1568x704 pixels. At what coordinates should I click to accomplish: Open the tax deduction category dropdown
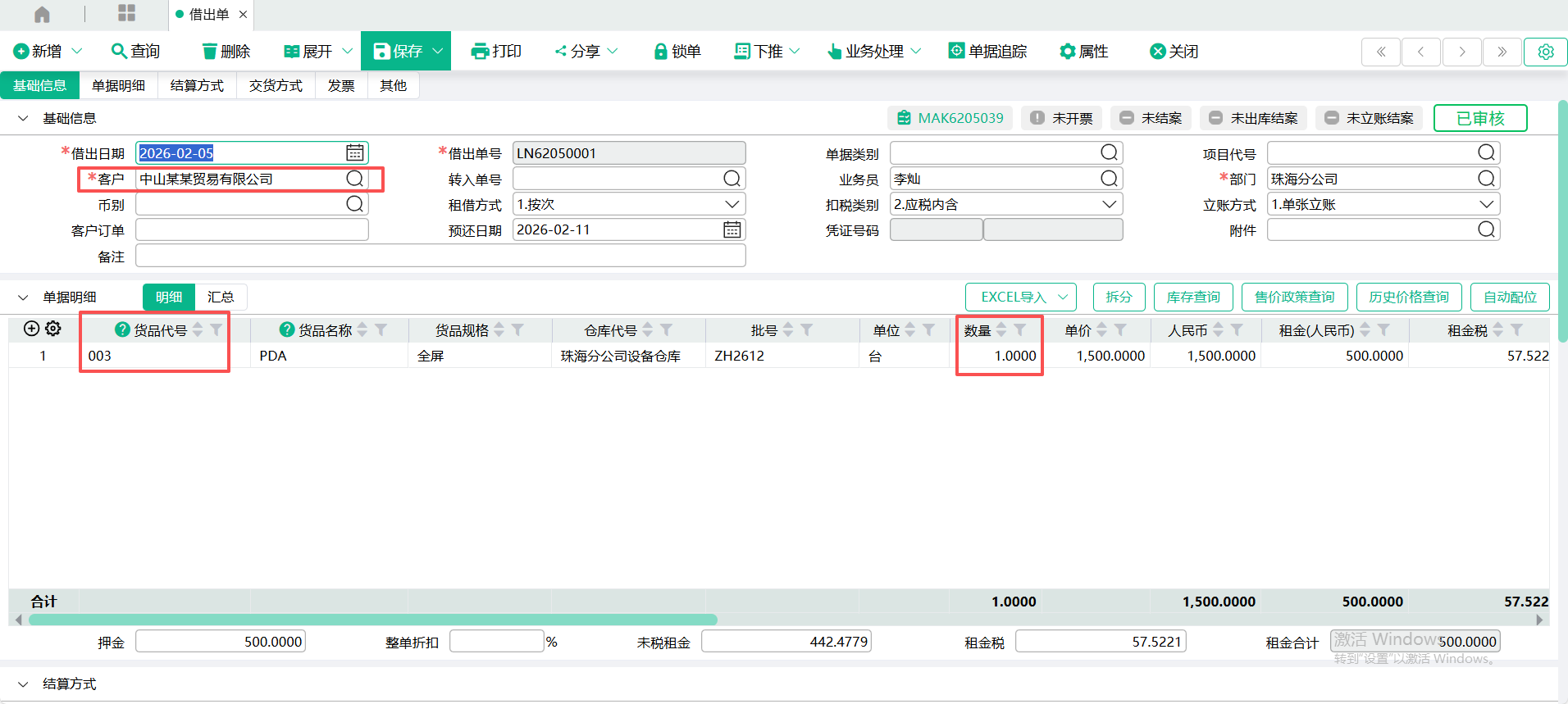click(x=1109, y=204)
